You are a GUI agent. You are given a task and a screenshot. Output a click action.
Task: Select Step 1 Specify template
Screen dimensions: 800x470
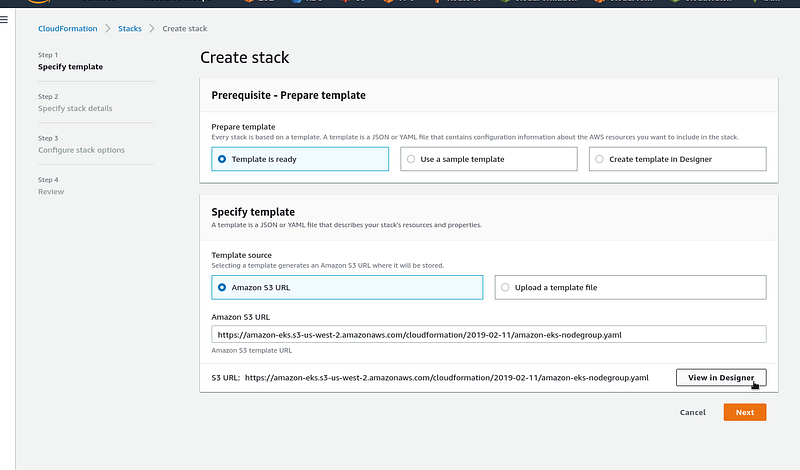pyautogui.click(x=70, y=67)
